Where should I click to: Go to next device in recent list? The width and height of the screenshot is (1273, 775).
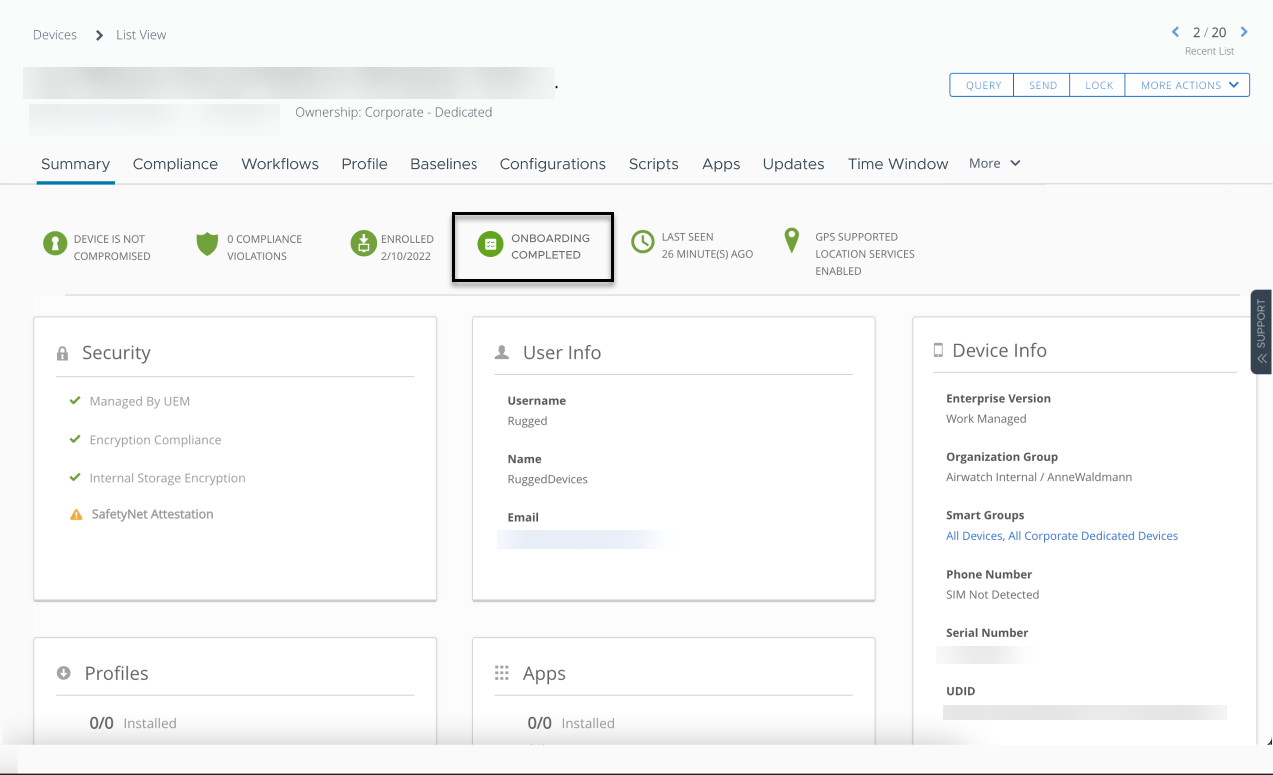[x=1244, y=32]
